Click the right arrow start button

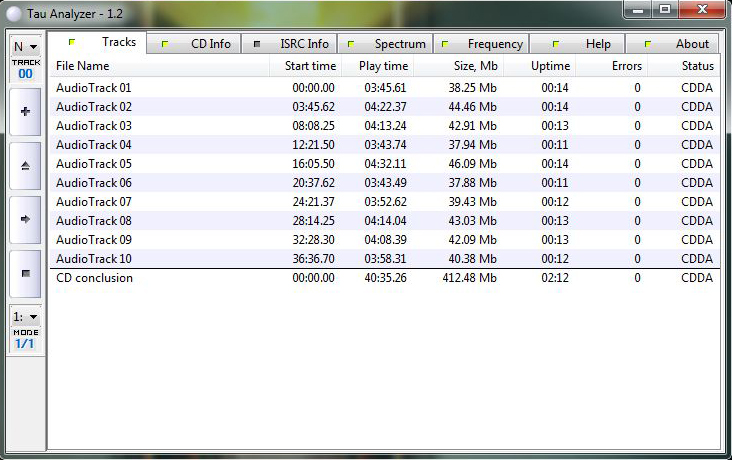coord(25,219)
